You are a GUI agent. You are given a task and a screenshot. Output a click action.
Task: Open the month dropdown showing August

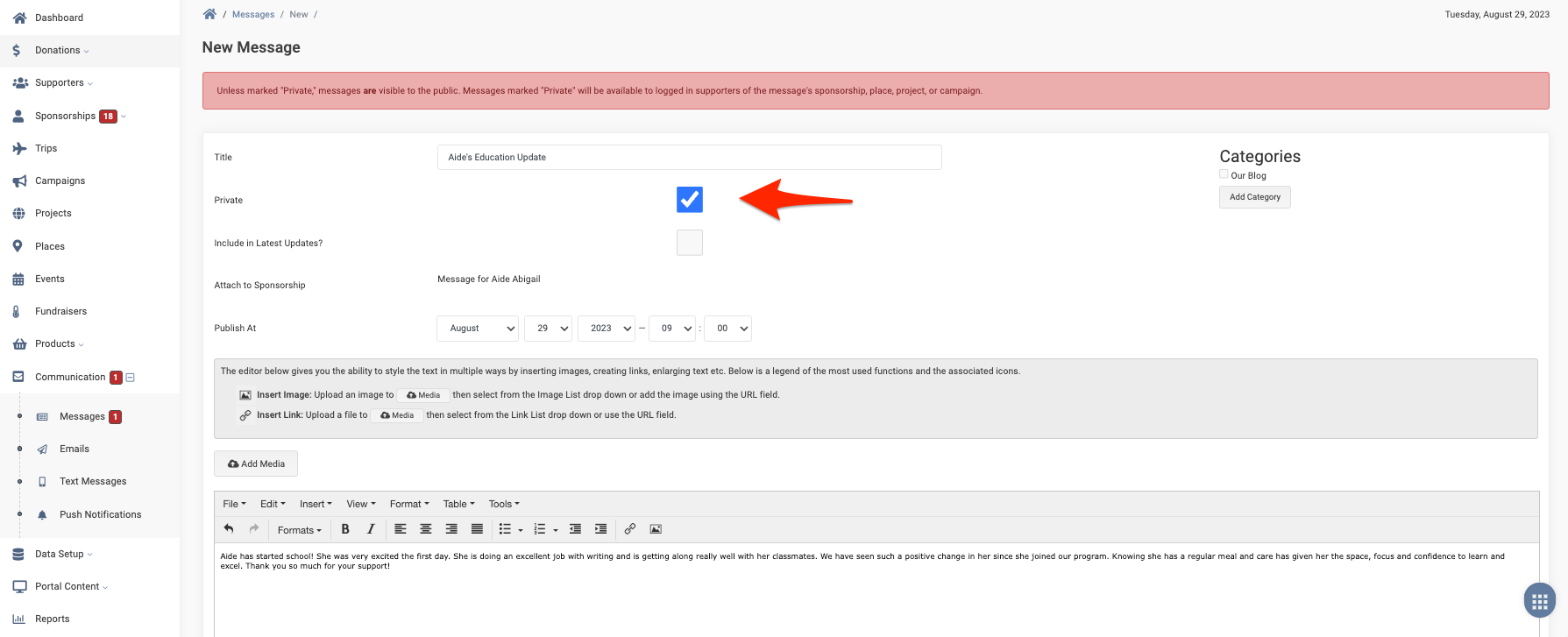[x=478, y=329]
